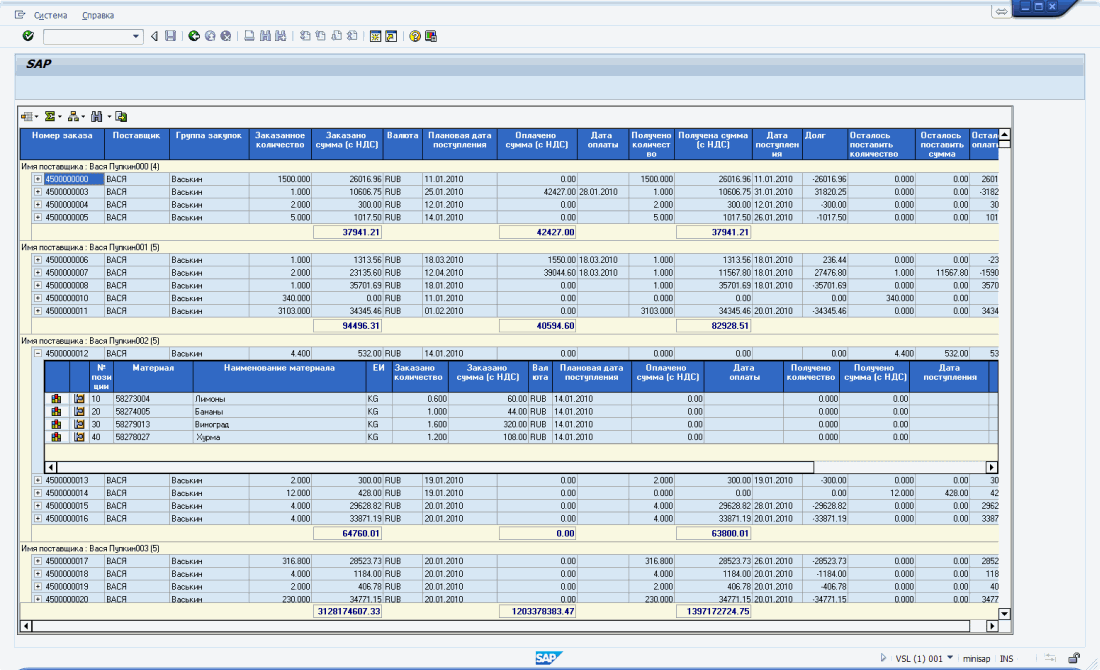1100x670 pixels.
Task: Click the main grid's scroll-down arrow
Action: [1005, 614]
